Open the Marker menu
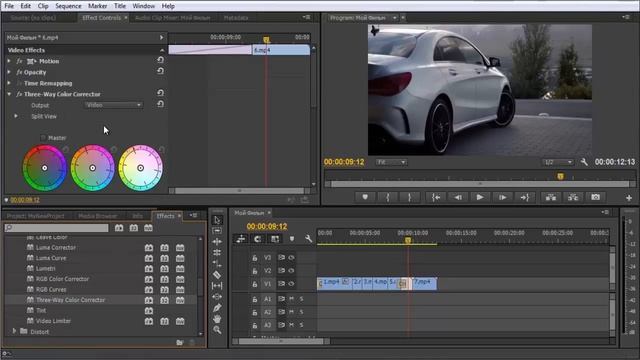The height and width of the screenshot is (360, 640). click(x=98, y=6)
